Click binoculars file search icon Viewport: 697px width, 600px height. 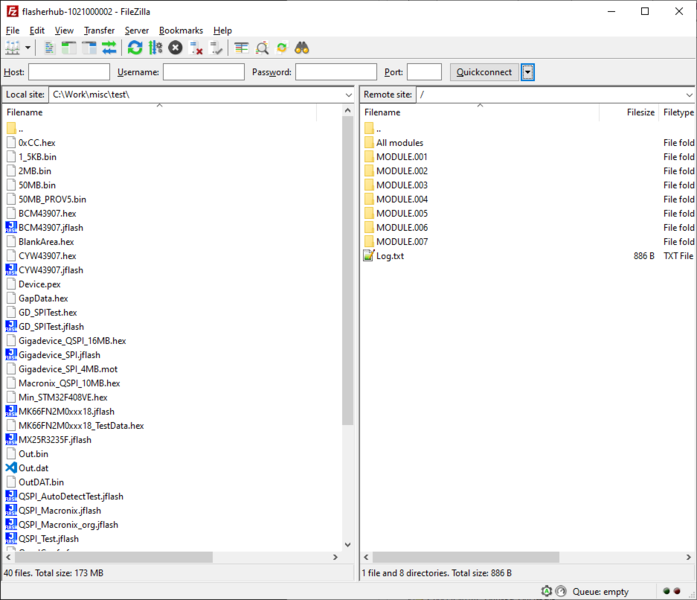coord(302,48)
